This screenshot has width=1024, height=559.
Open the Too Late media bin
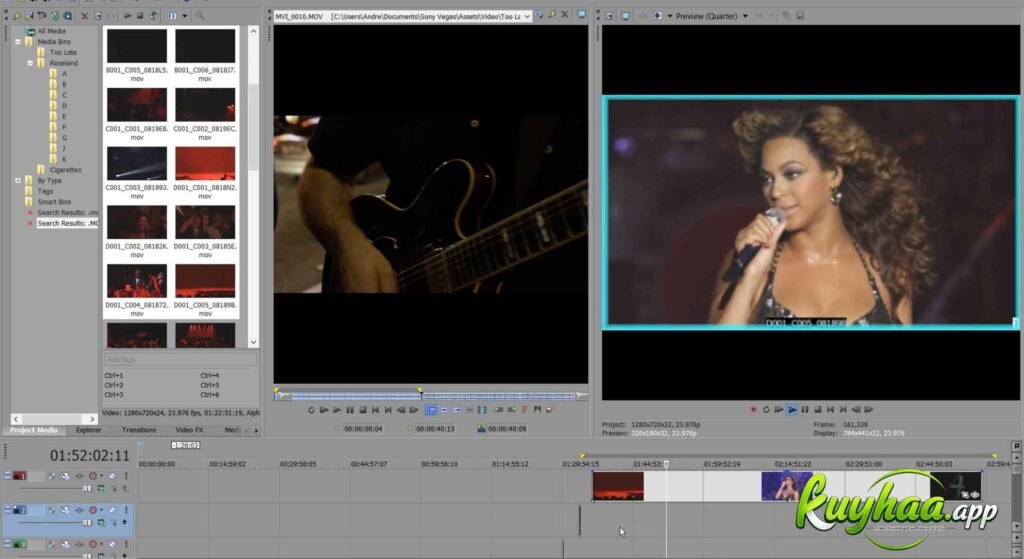(x=63, y=52)
